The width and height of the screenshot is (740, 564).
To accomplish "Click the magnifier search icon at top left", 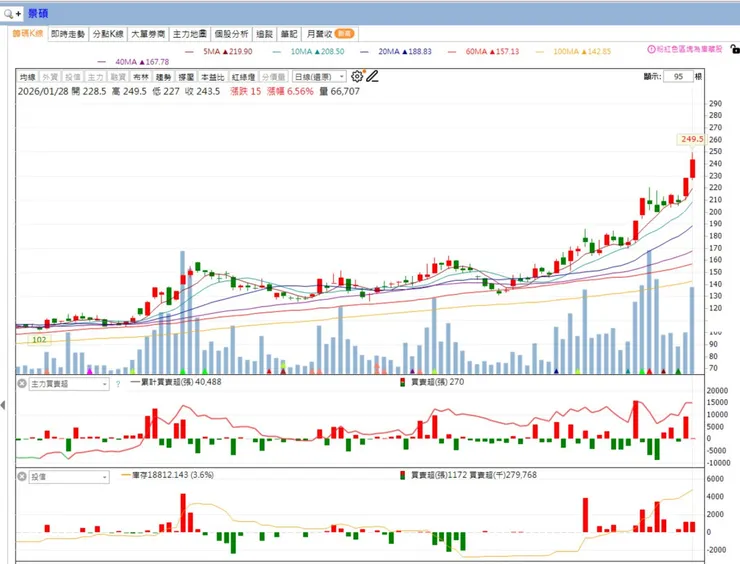I will click(x=8, y=14).
